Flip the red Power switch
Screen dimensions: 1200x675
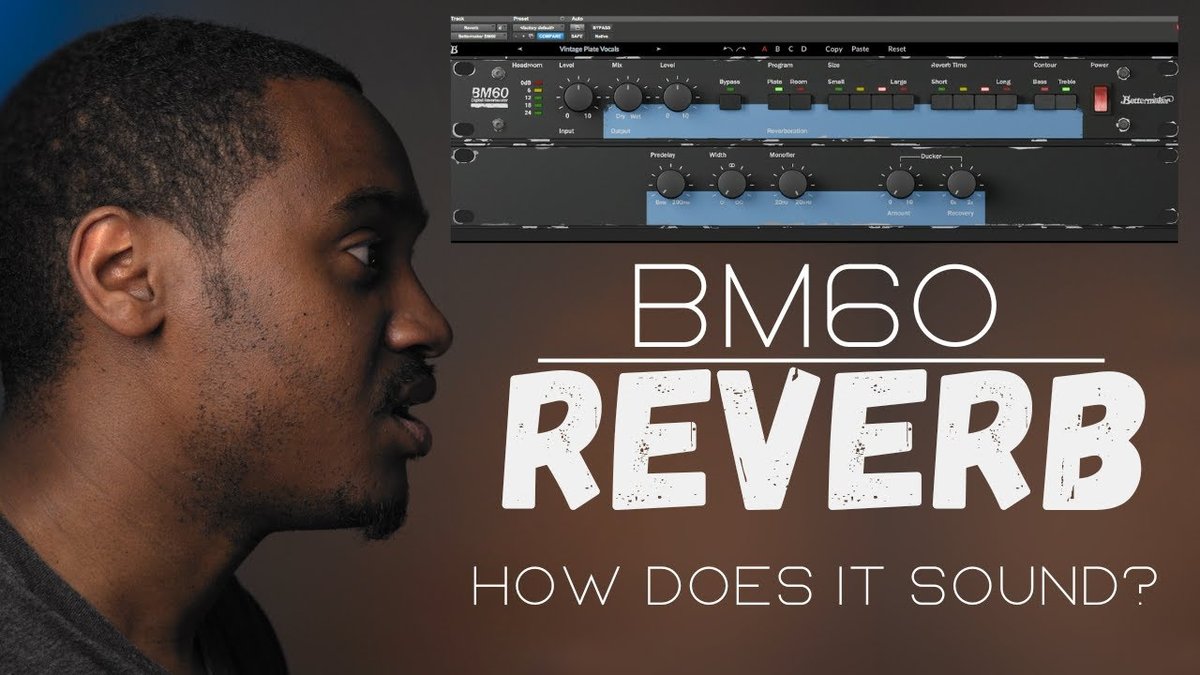click(1101, 99)
